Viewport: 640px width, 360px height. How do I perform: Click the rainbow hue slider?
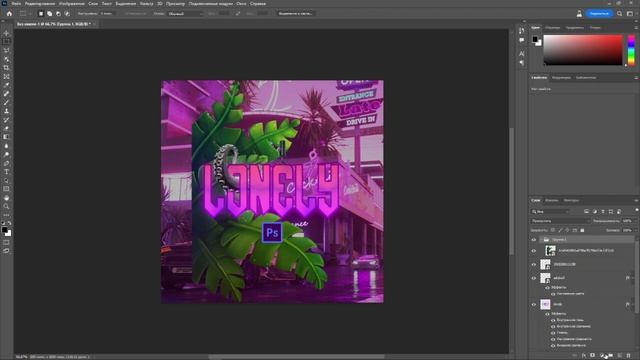pos(631,50)
